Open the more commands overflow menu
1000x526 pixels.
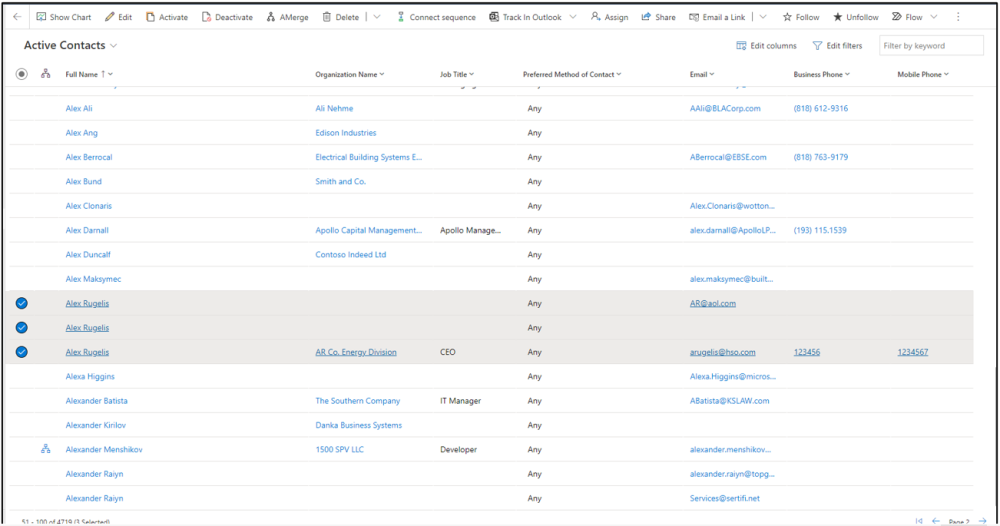tap(958, 17)
